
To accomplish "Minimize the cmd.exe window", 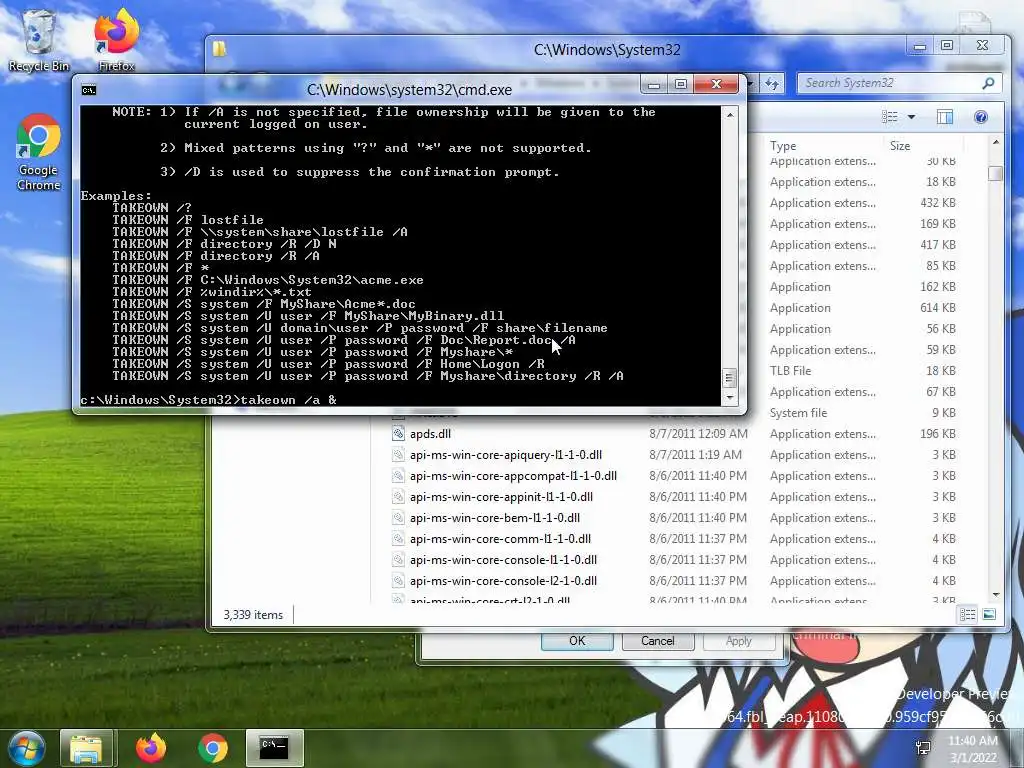I will (654, 84).
